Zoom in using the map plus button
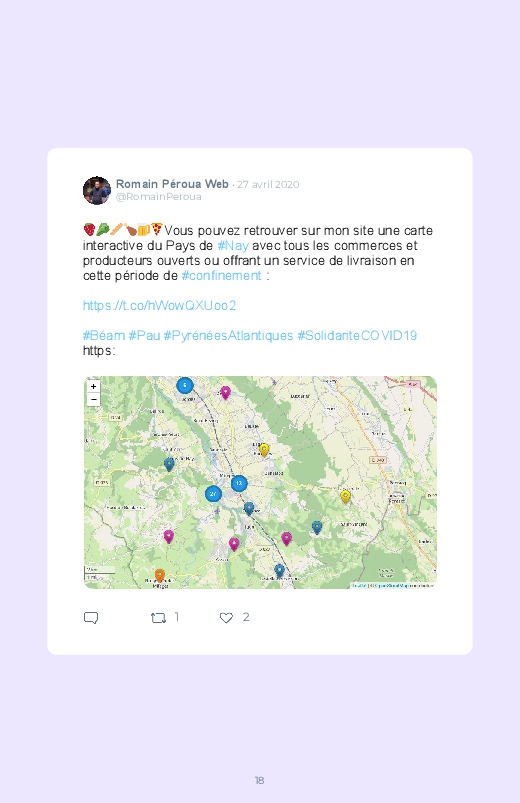The image size is (520, 803). (93, 387)
